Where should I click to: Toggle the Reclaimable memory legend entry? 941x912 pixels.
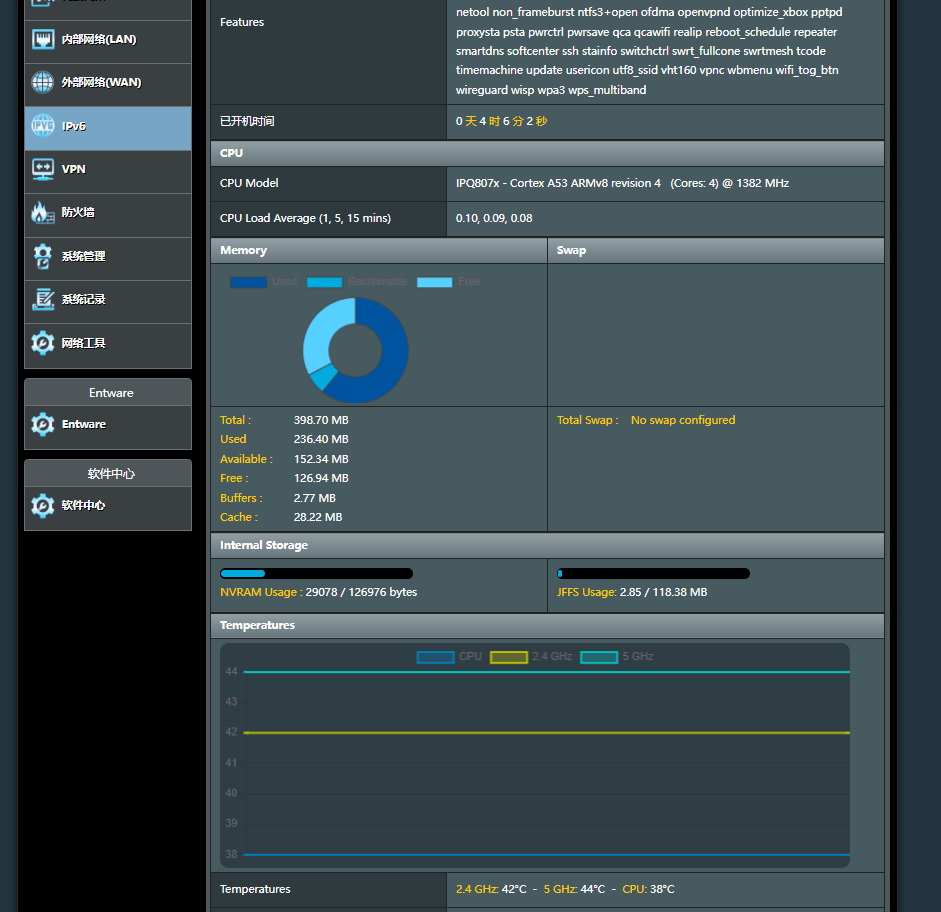[x=356, y=282]
